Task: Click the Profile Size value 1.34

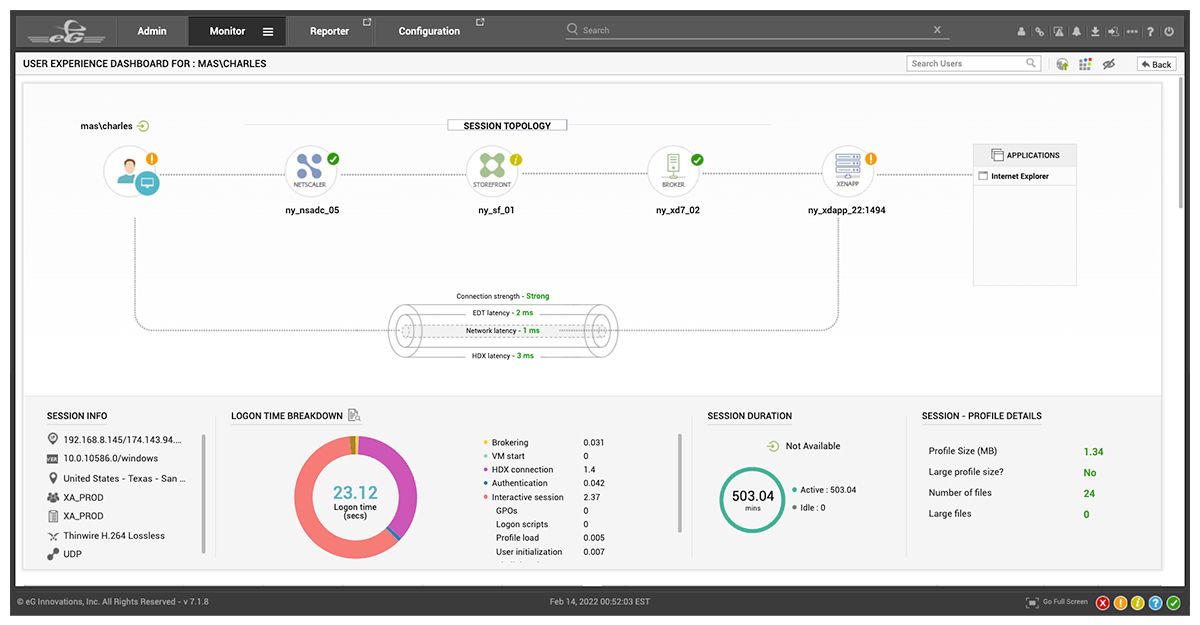Action: coord(1093,452)
